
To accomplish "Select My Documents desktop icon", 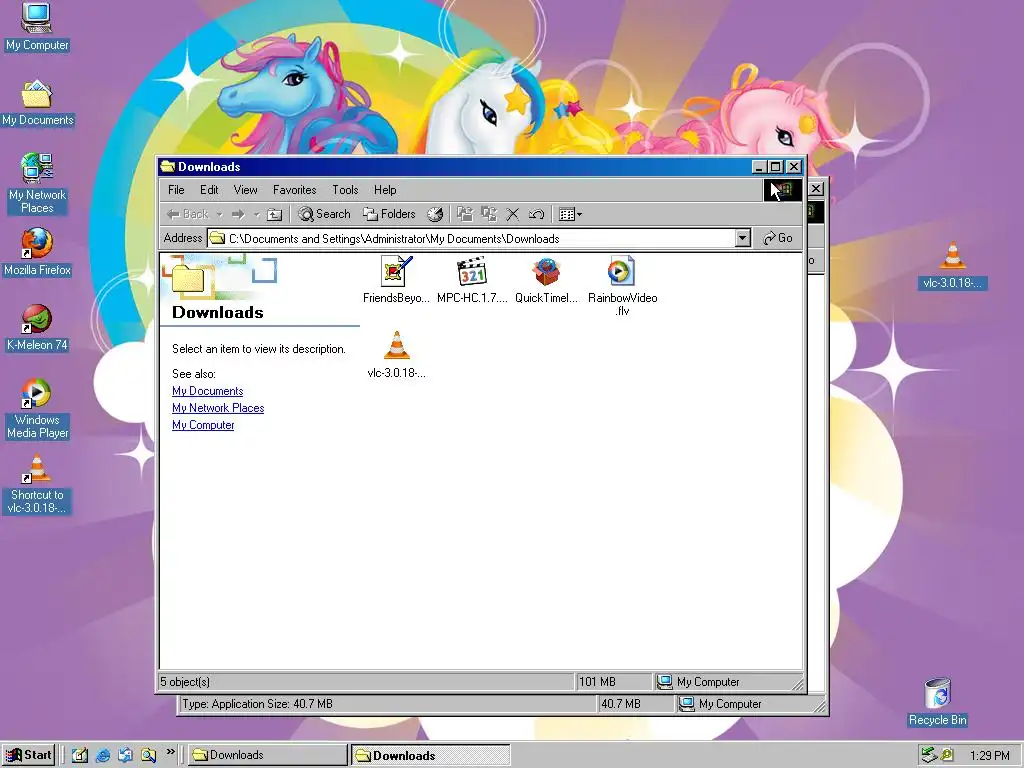I will [x=37, y=103].
